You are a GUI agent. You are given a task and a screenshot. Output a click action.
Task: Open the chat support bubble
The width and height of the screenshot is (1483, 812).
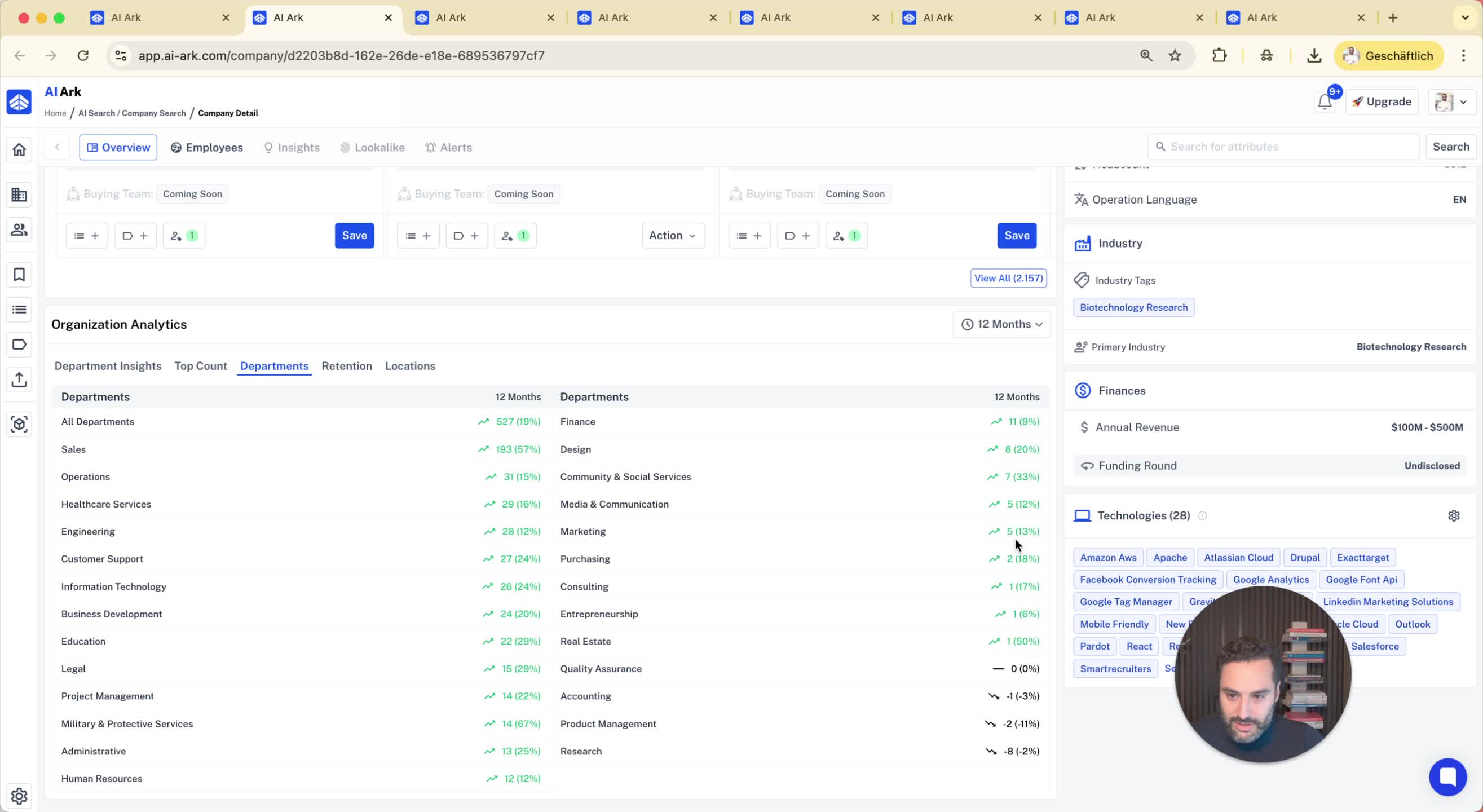(x=1447, y=776)
